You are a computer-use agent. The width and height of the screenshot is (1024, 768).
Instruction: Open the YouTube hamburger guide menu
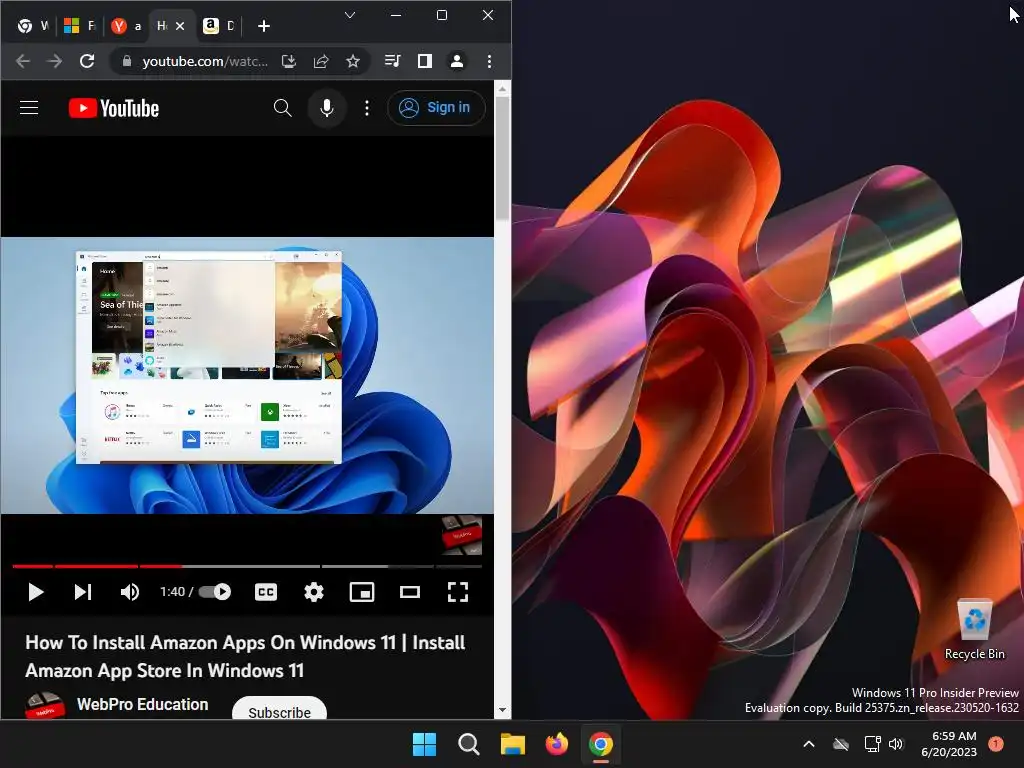29,108
